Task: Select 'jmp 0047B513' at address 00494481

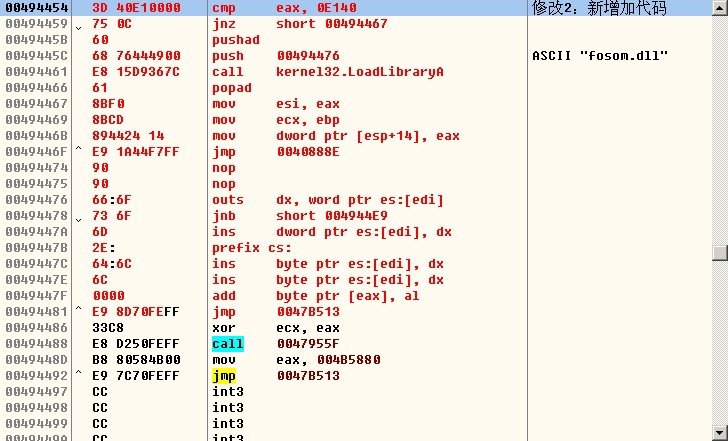Action: 276,312
